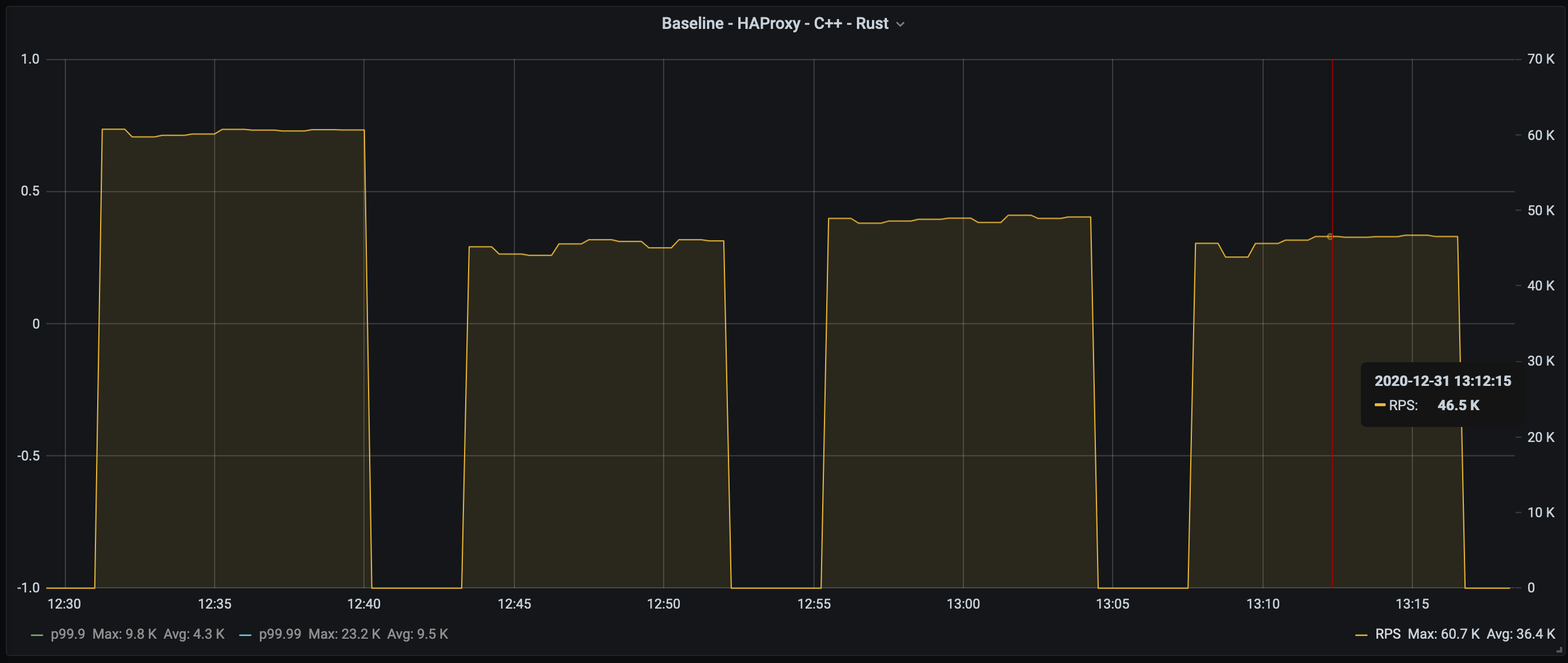The image size is (1568, 663).
Task: Click the cyan p99.99 legend color line
Action: click(x=245, y=635)
